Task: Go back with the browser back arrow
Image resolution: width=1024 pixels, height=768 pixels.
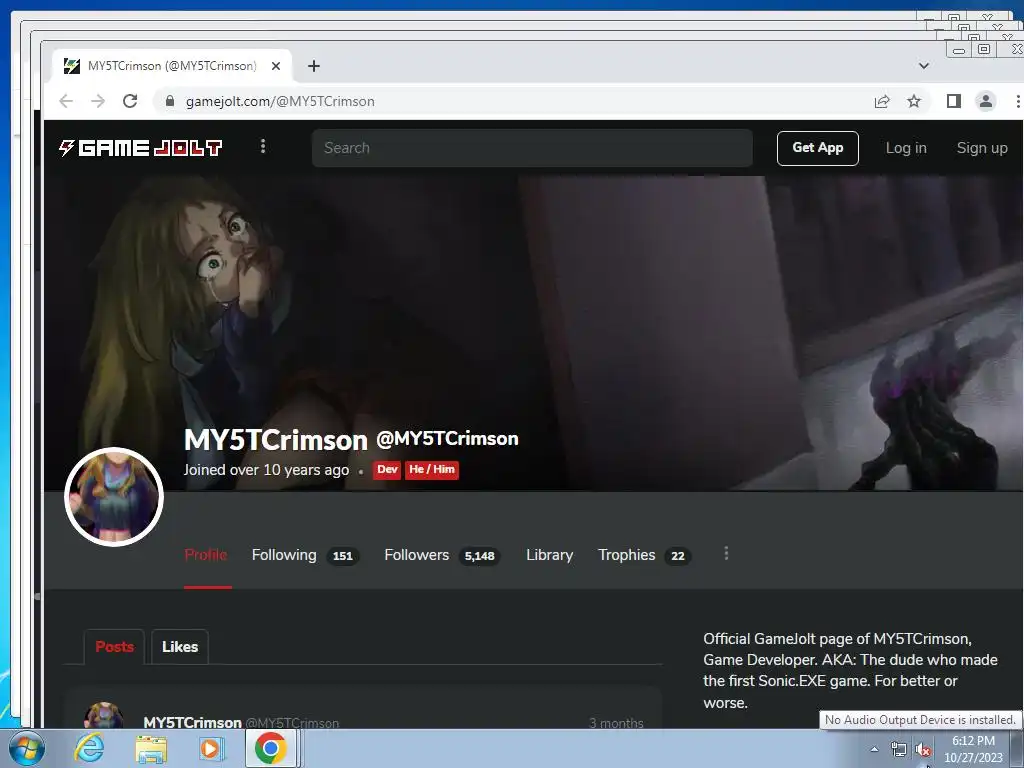Action: tap(66, 101)
